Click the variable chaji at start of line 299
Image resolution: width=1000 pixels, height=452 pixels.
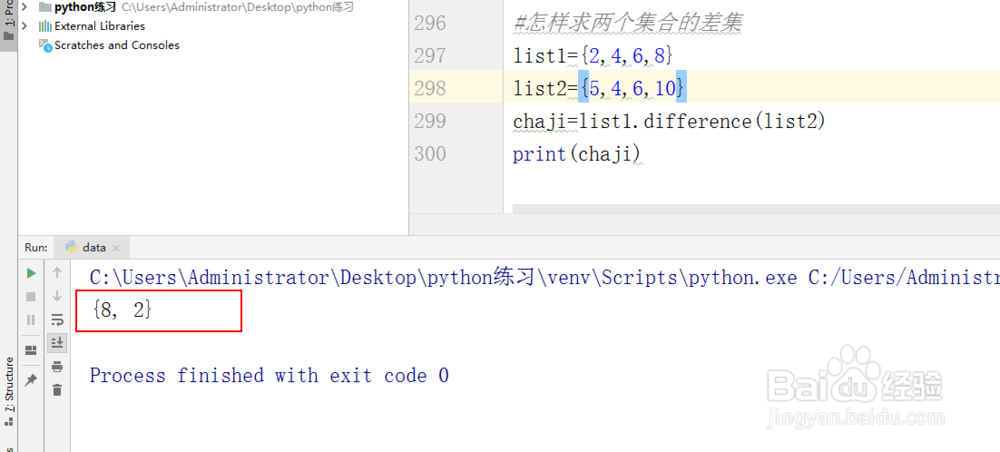[x=540, y=121]
